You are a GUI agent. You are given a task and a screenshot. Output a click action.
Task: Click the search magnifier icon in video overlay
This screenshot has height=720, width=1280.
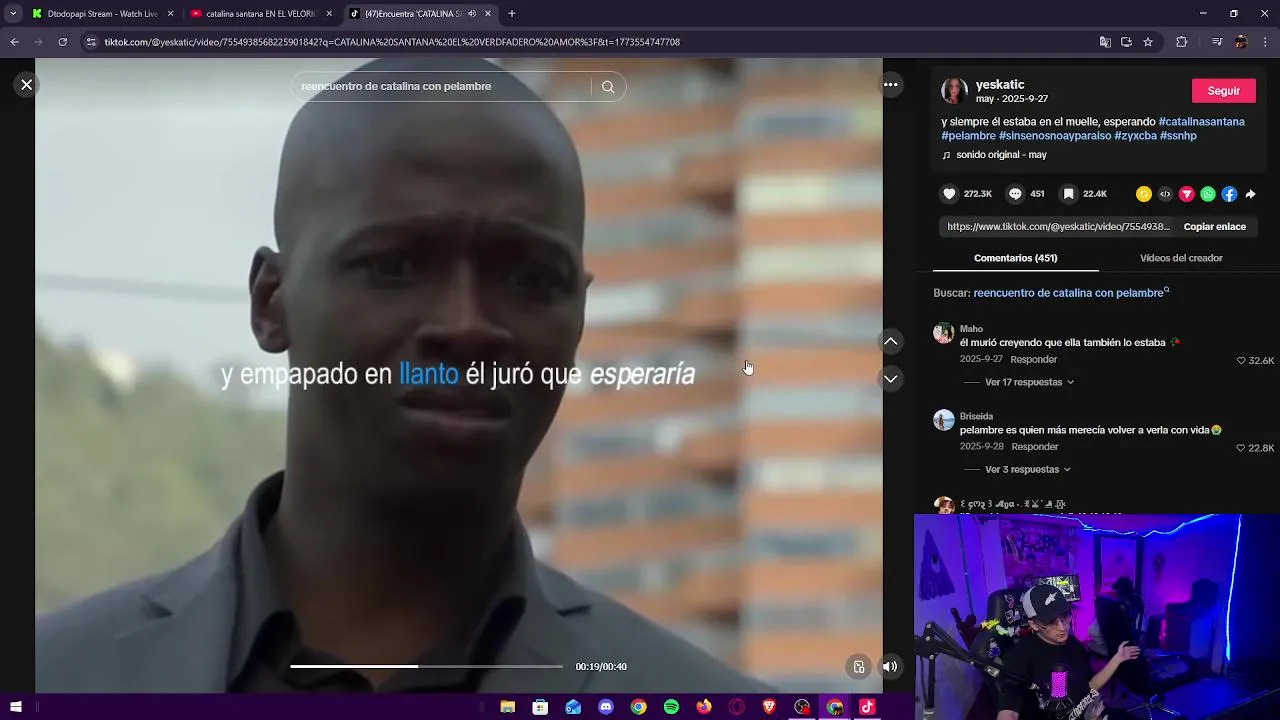tap(608, 87)
